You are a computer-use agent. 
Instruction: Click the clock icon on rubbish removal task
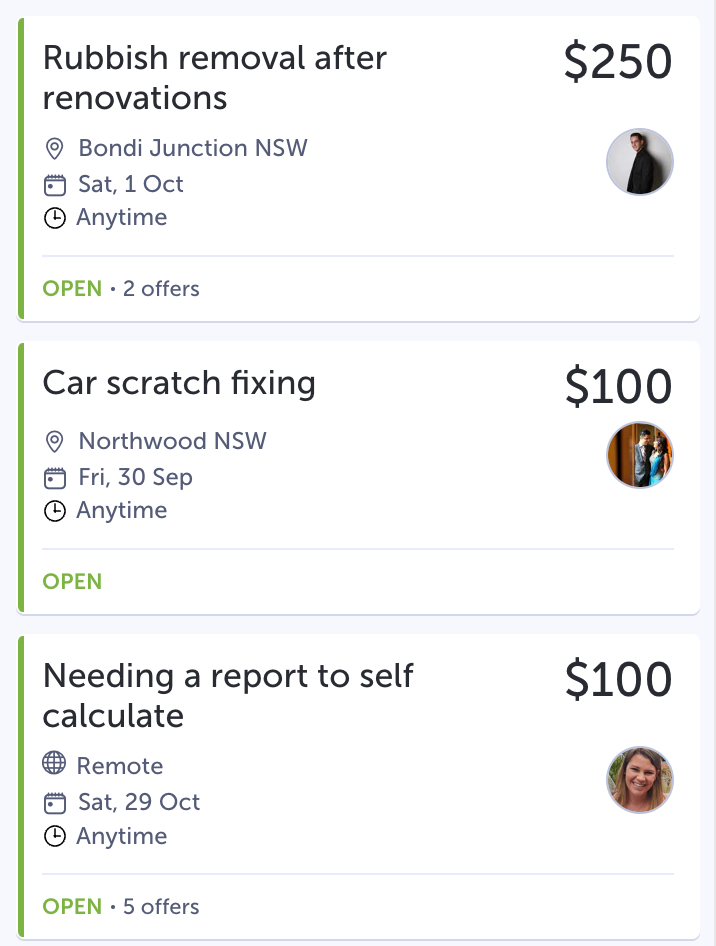click(x=57, y=217)
